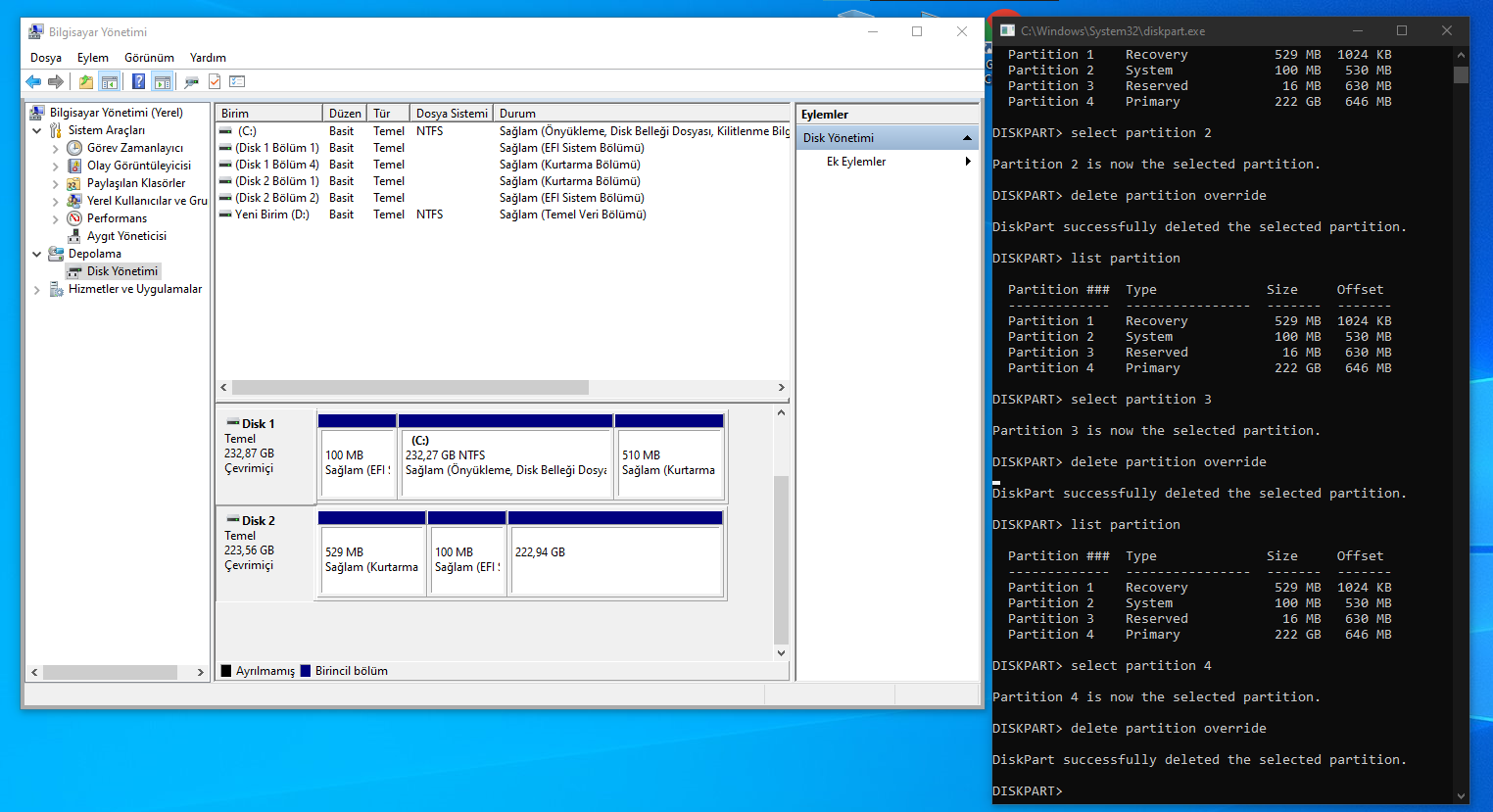The height and width of the screenshot is (812, 1493).
Task: Select the Performans gauge icon
Action: pos(74,218)
